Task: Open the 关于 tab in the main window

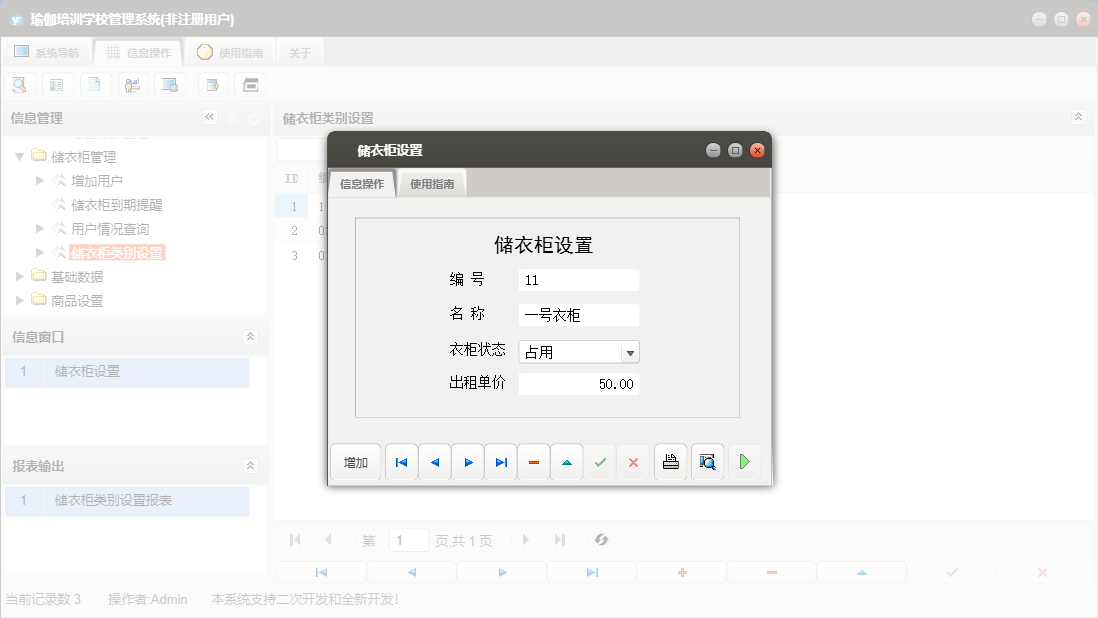Action: (299, 52)
